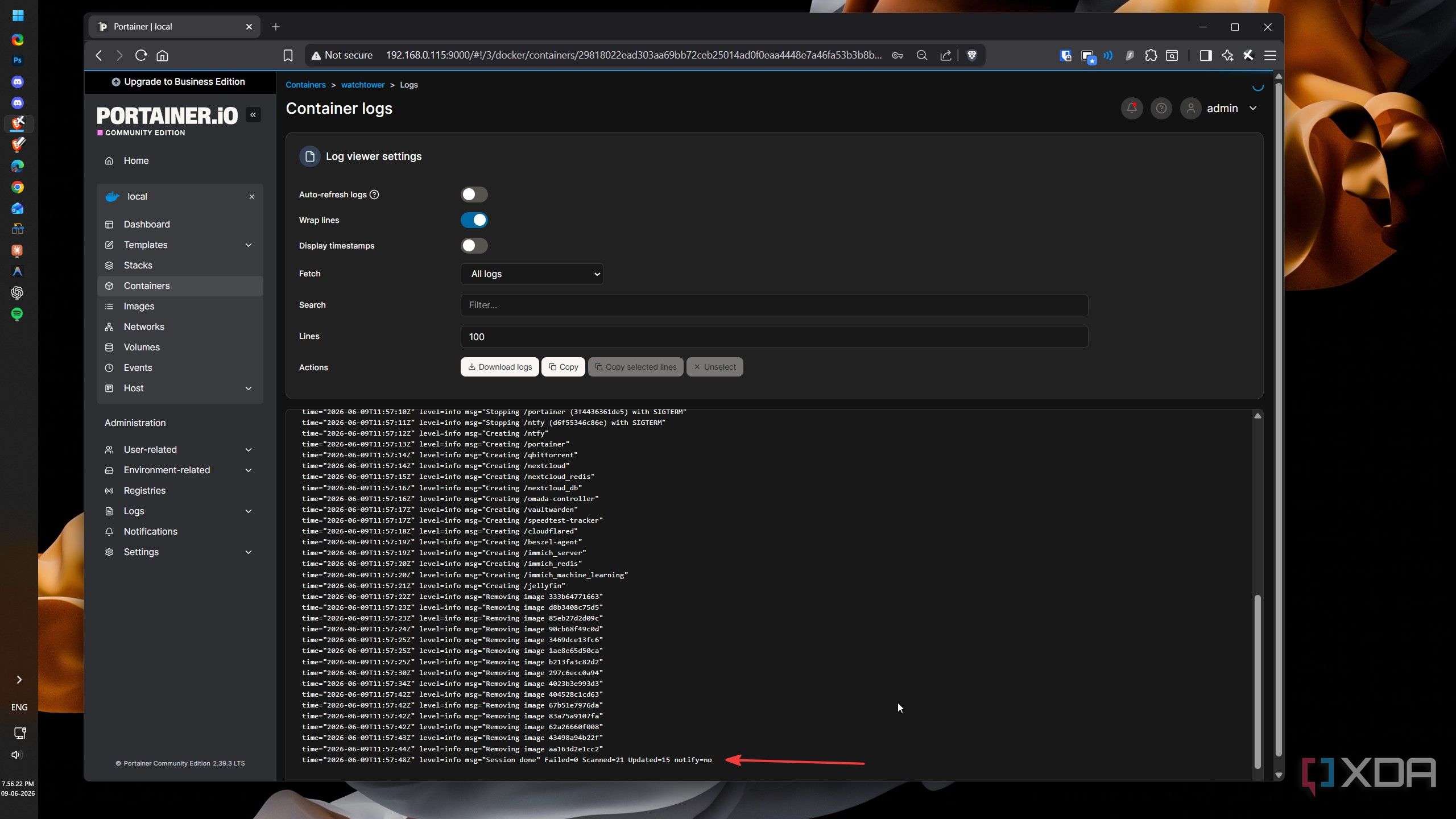Click the volume icon in the system tray
The width and height of the screenshot is (1456, 819).
click(16, 755)
